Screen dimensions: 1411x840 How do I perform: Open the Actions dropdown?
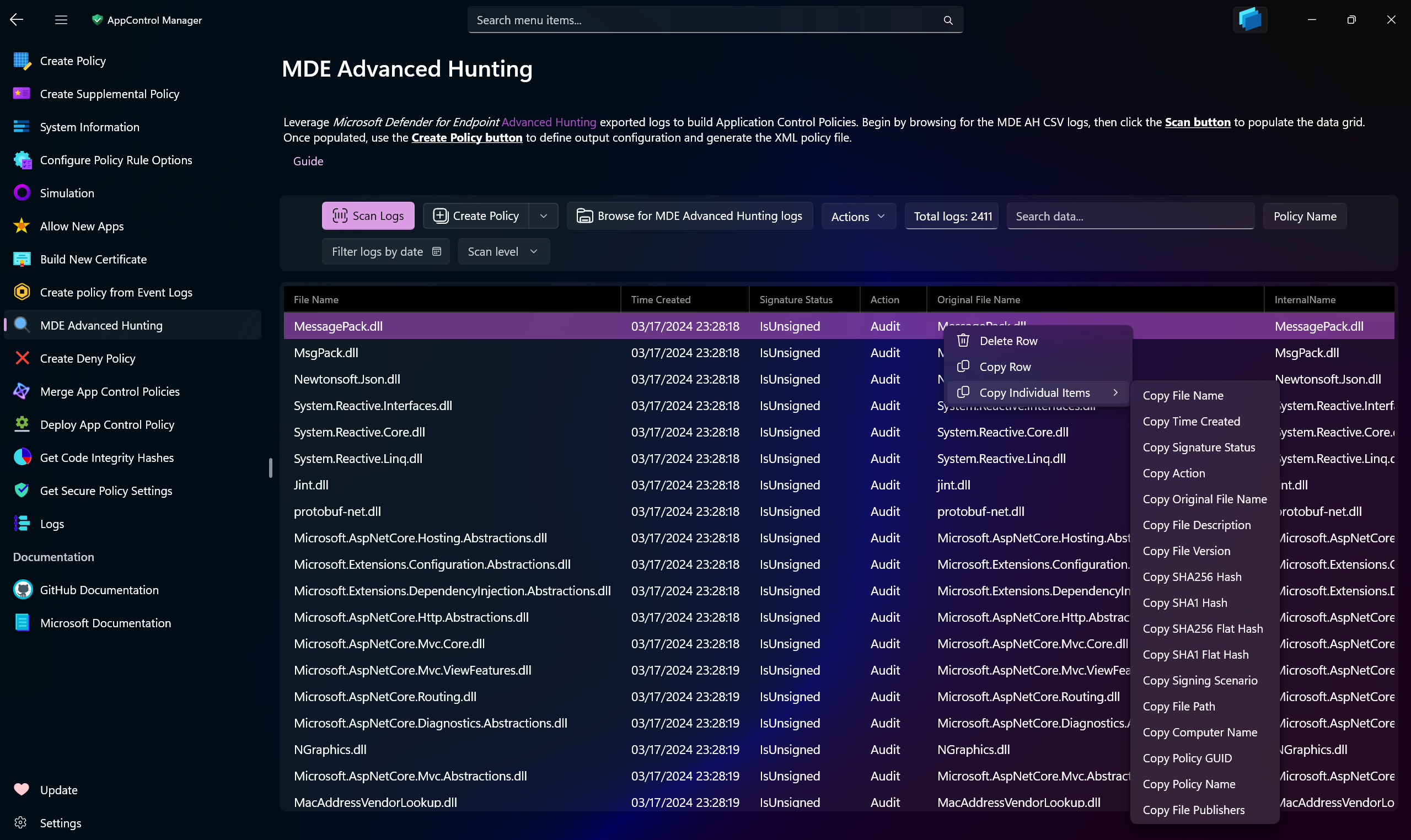point(858,216)
